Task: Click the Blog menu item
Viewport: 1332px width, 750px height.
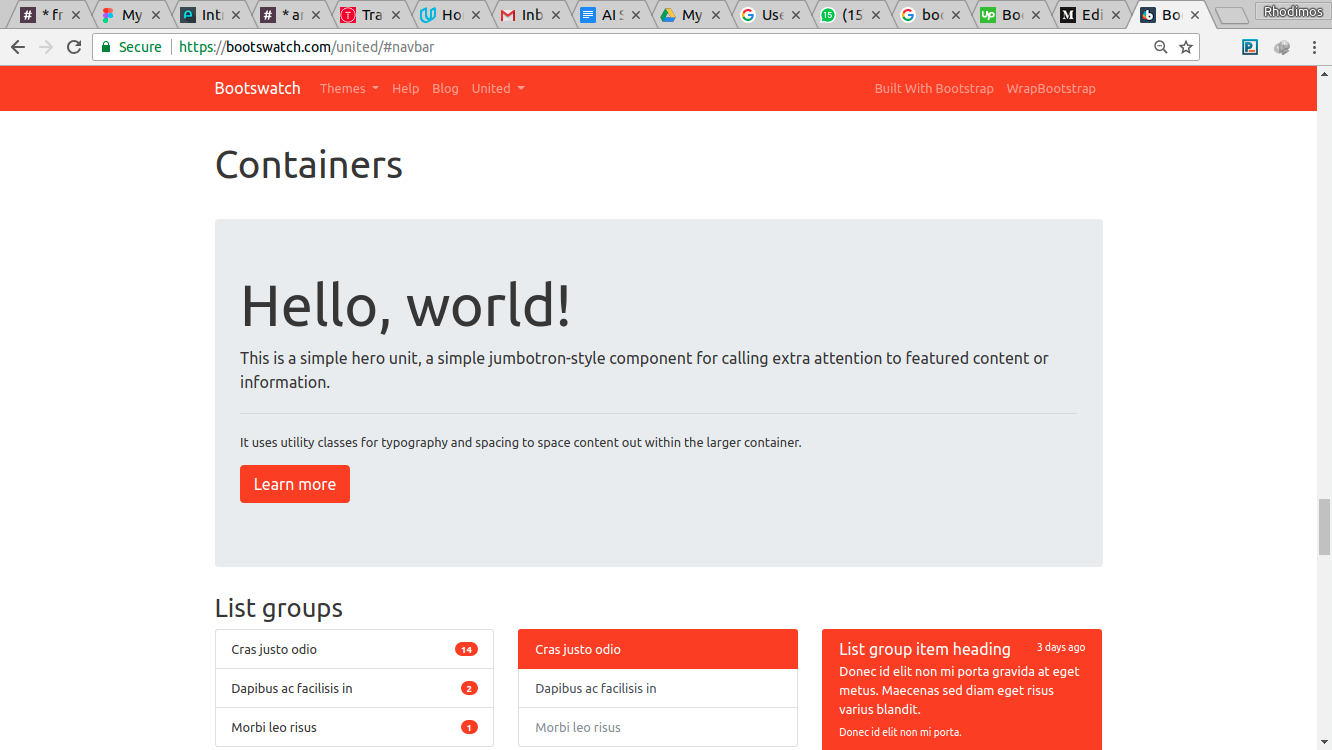Action: point(445,88)
